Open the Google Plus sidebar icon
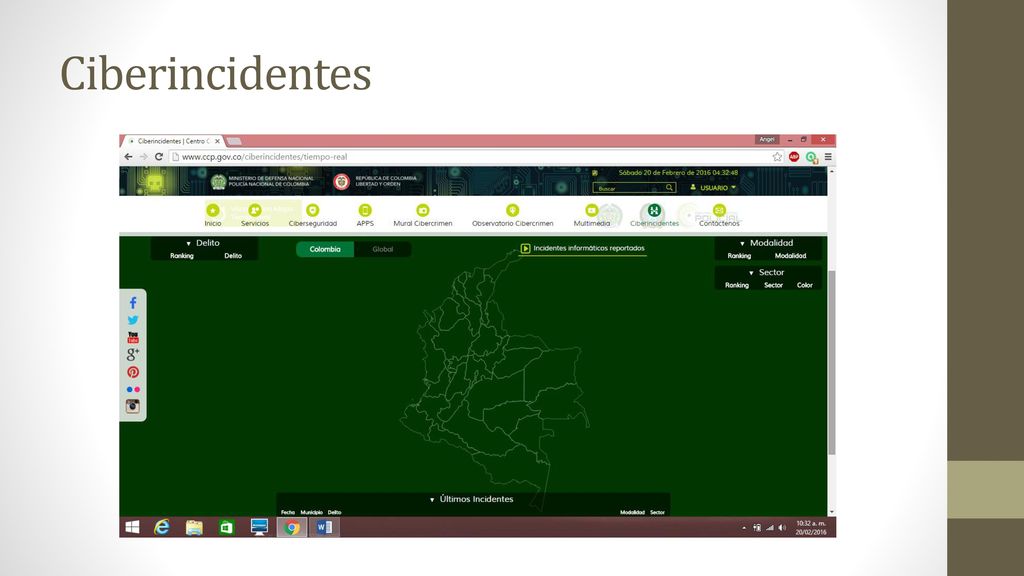The width and height of the screenshot is (1024, 576). [133, 355]
